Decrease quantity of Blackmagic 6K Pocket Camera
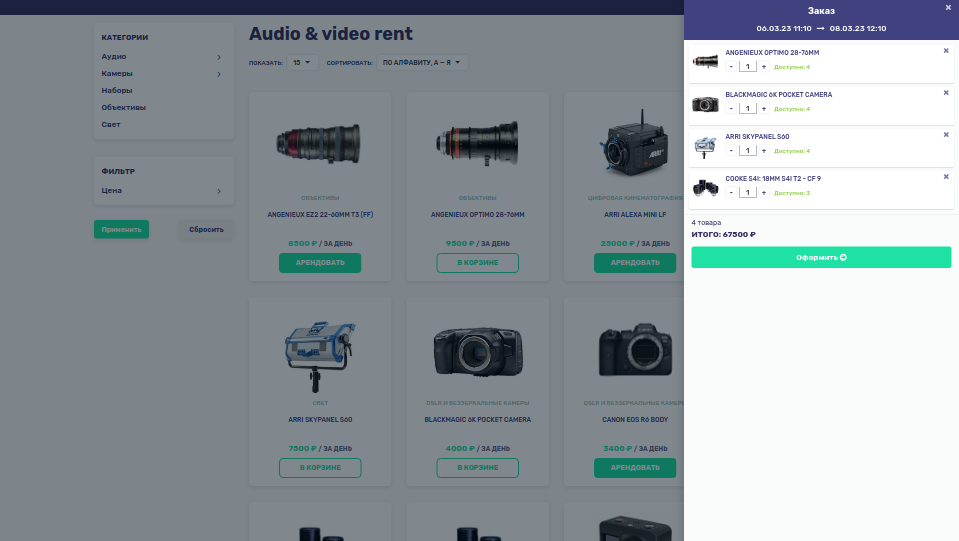Viewport: 959px width, 541px height. click(x=731, y=109)
